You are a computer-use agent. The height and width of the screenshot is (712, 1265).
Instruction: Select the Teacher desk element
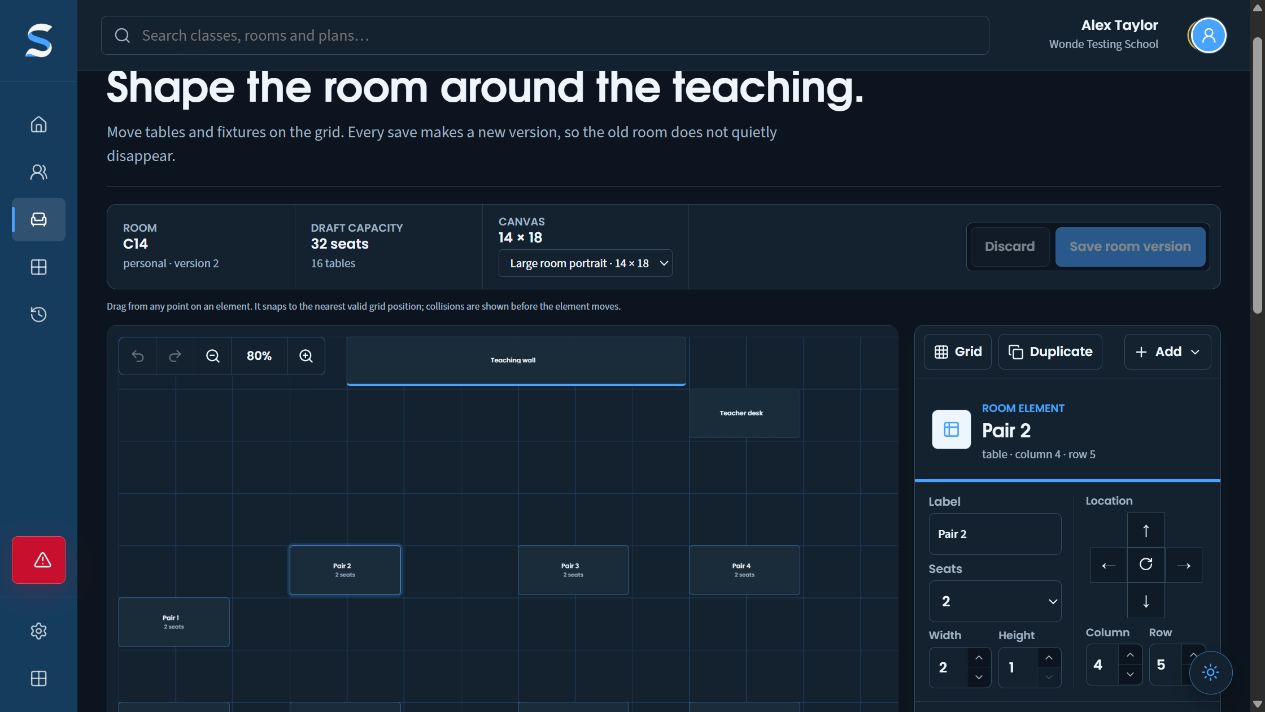pos(744,413)
